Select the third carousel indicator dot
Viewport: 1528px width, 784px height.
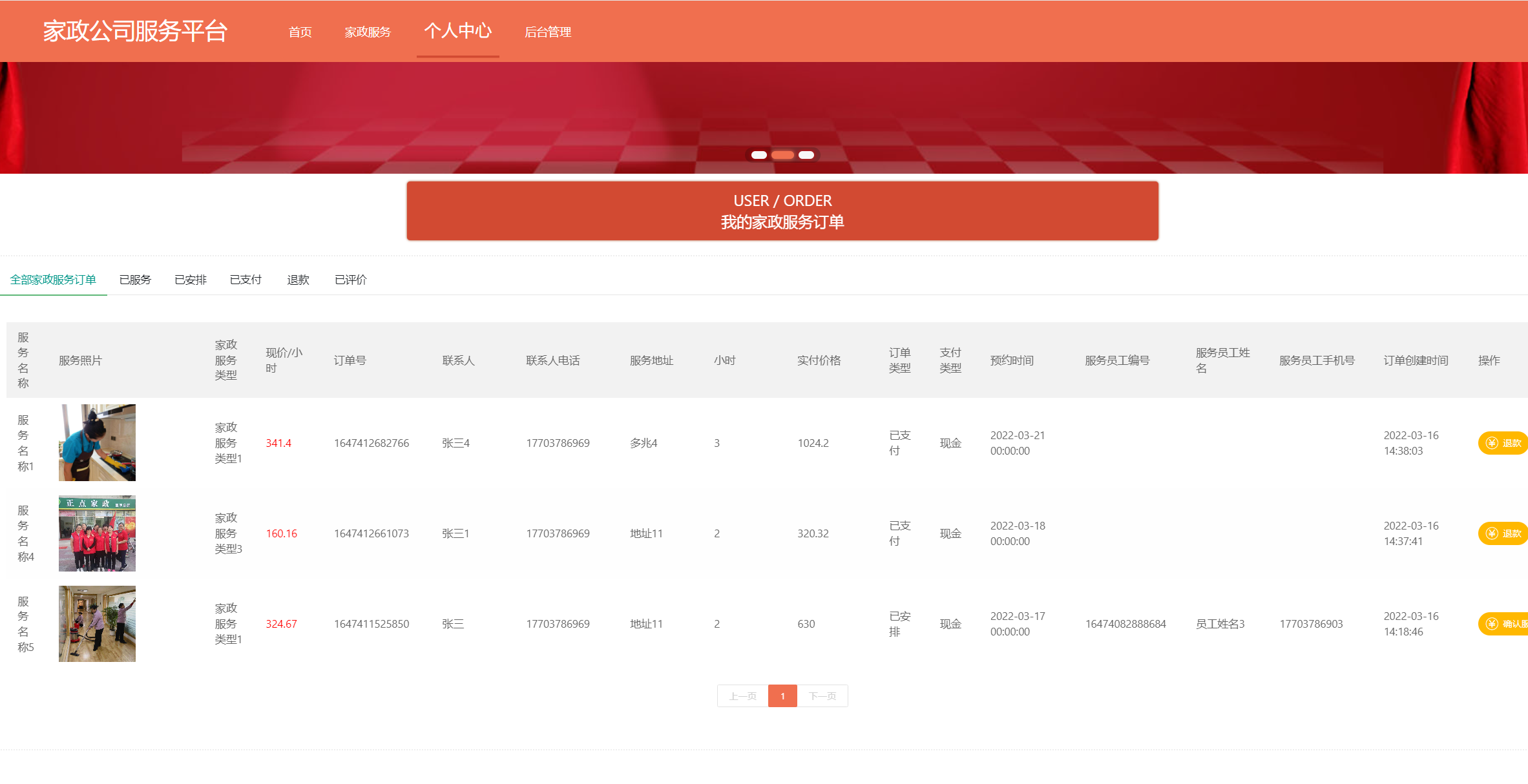click(x=806, y=155)
